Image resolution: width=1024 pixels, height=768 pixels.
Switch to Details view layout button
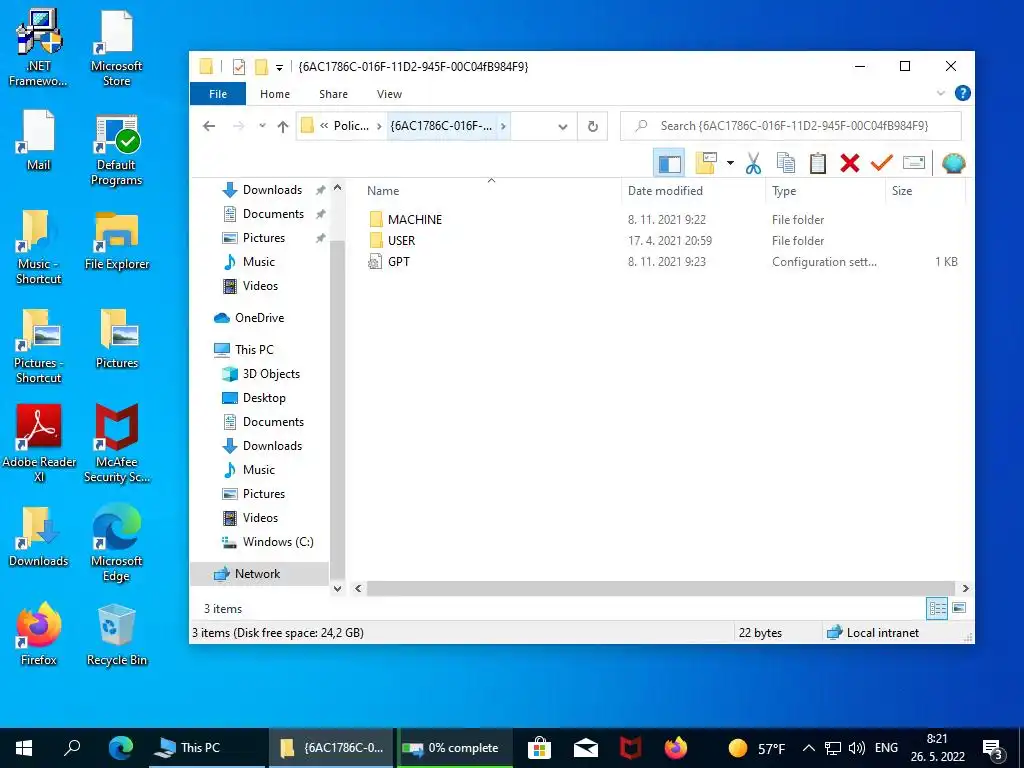click(937, 609)
